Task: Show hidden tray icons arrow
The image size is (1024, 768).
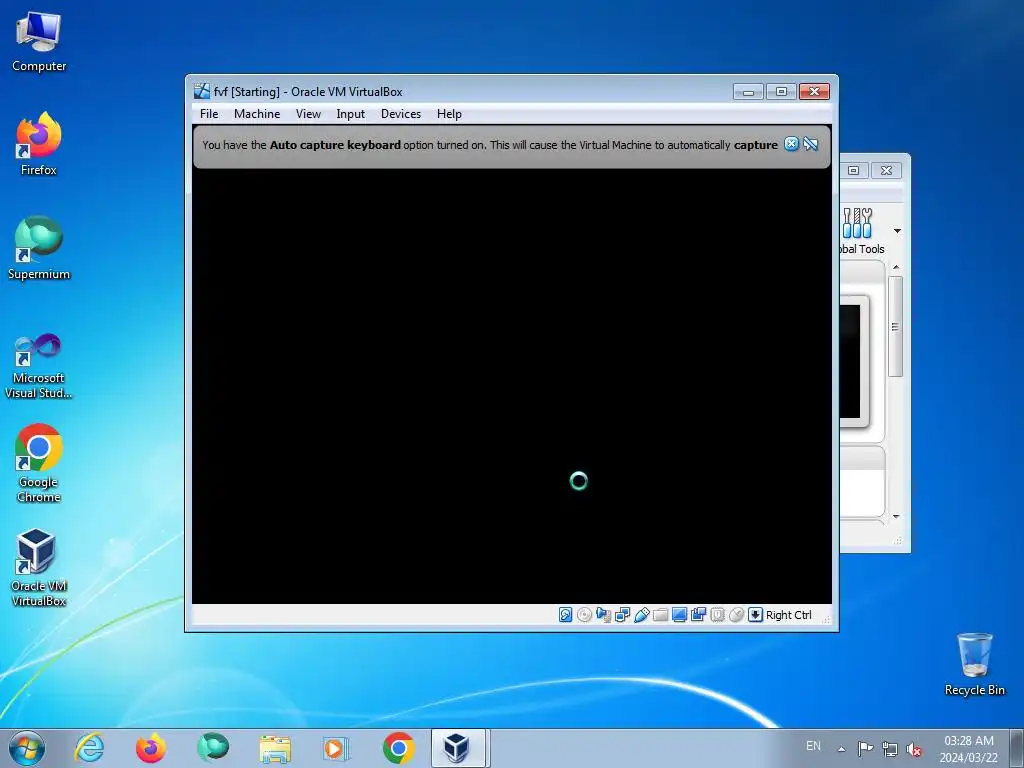Action: click(842, 749)
